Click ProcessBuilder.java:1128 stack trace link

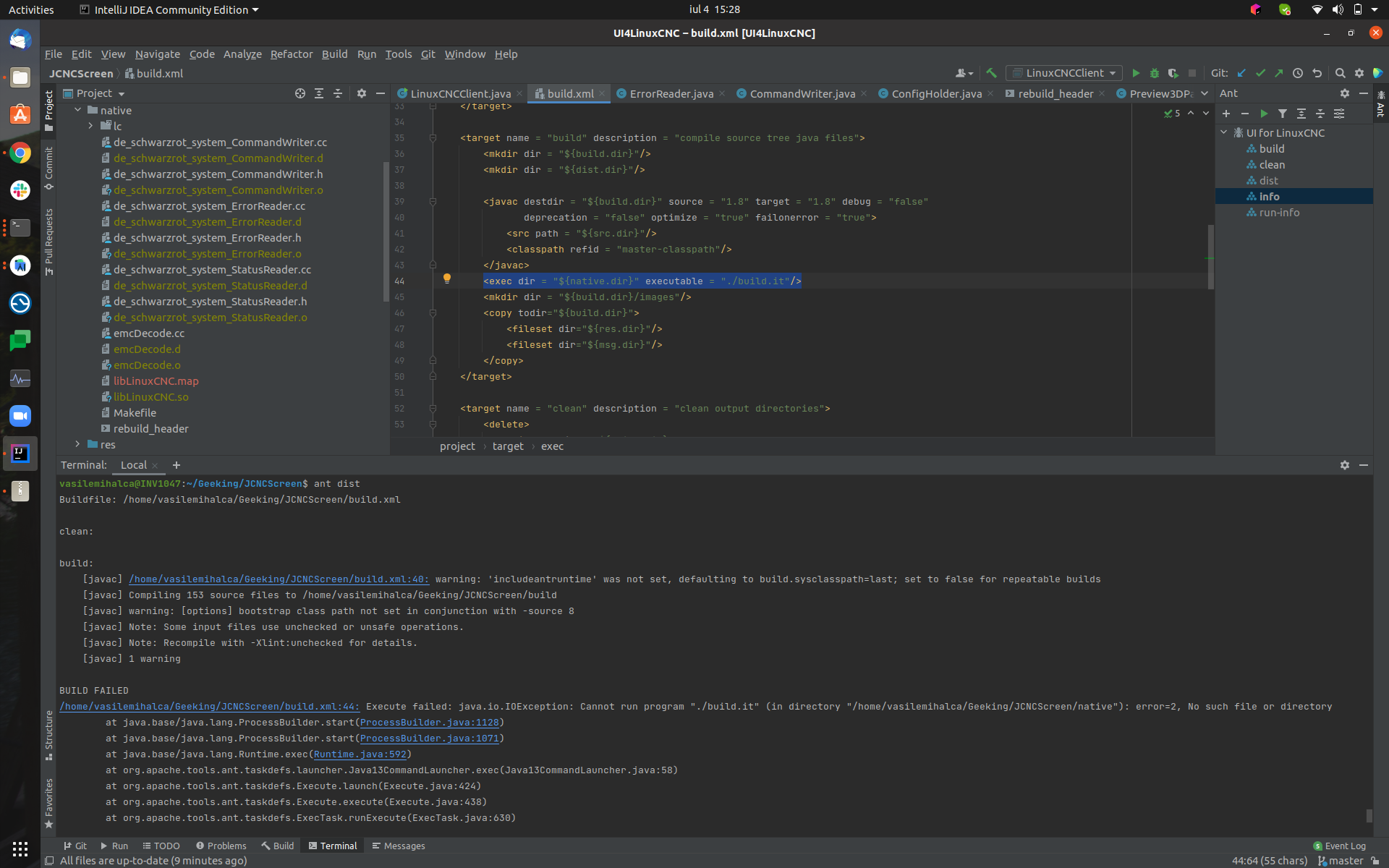(429, 723)
